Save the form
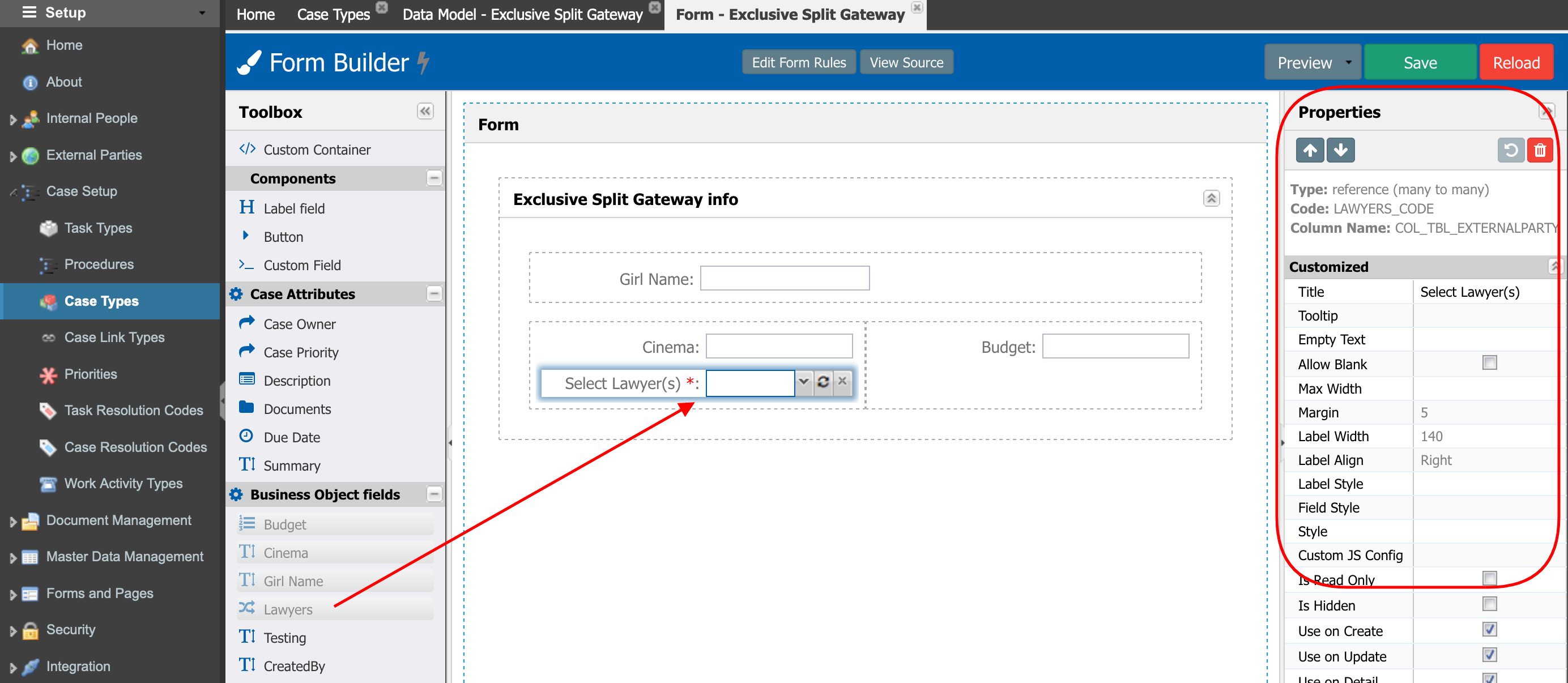The image size is (1568, 683). click(x=1420, y=63)
